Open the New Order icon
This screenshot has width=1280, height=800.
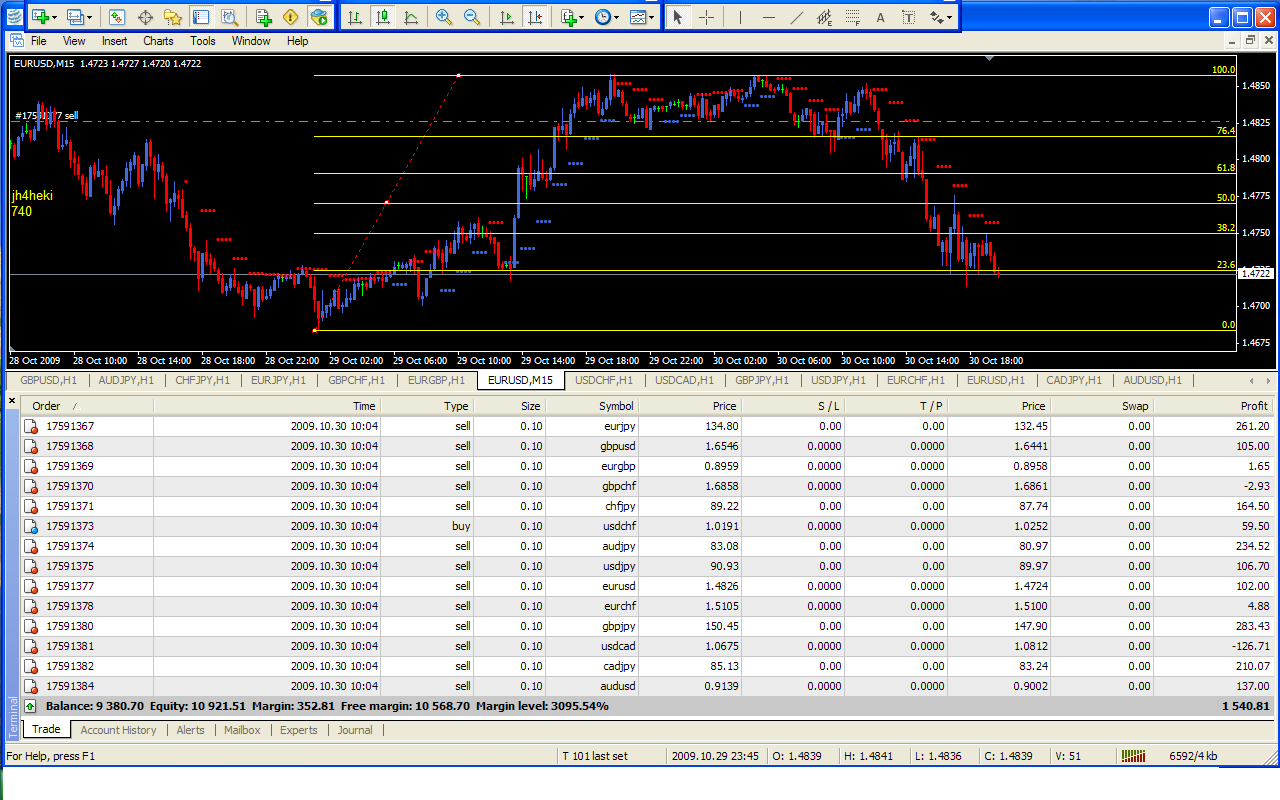pos(263,16)
